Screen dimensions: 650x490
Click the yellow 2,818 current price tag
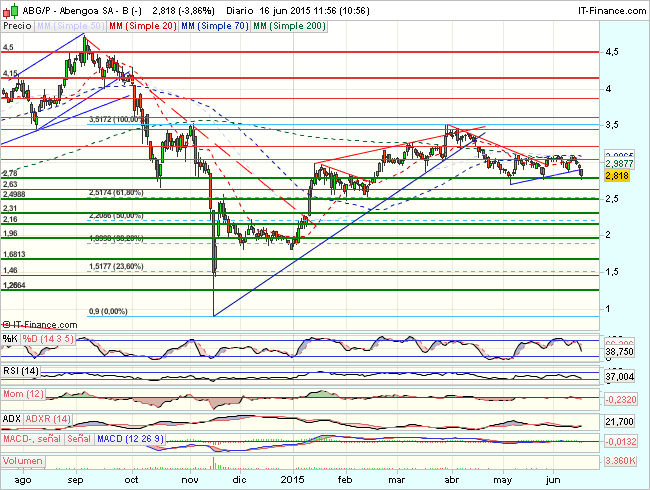[x=617, y=176]
